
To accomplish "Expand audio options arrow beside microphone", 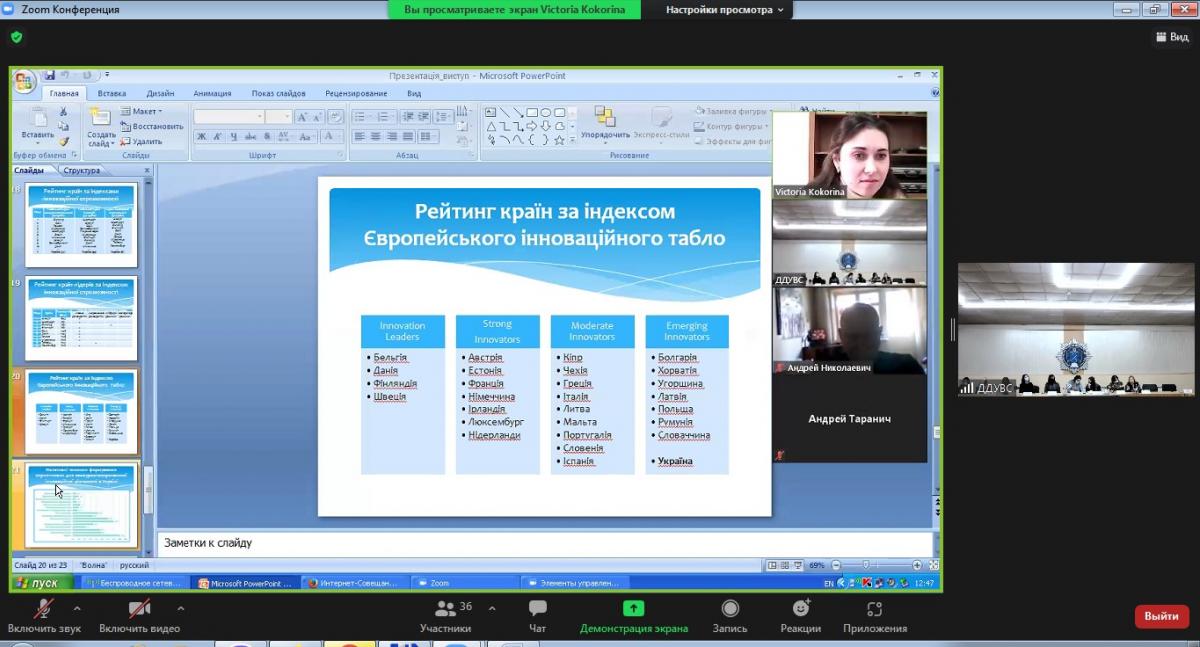I will click(77, 607).
